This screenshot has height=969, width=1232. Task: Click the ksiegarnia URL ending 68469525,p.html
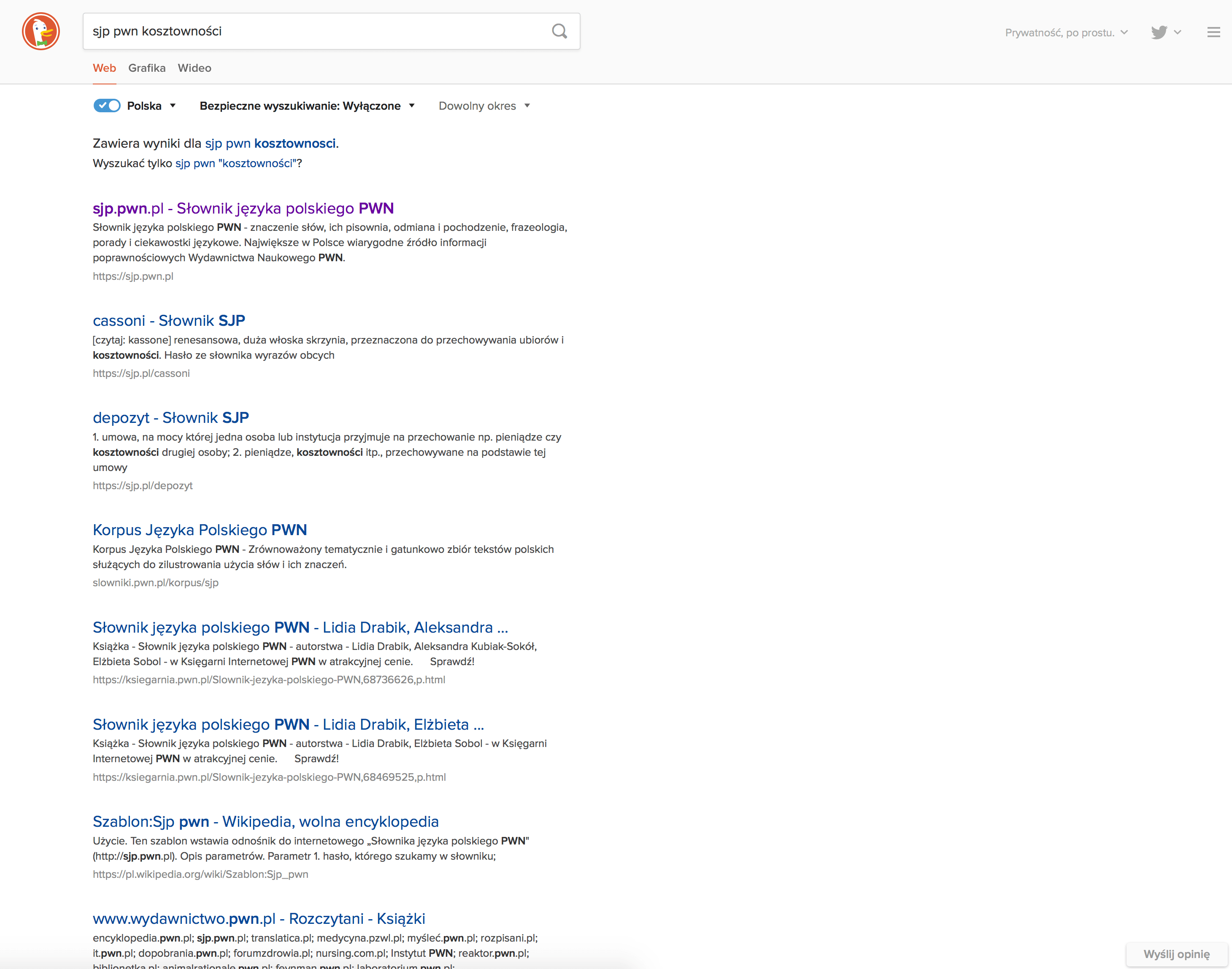point(270,777)
